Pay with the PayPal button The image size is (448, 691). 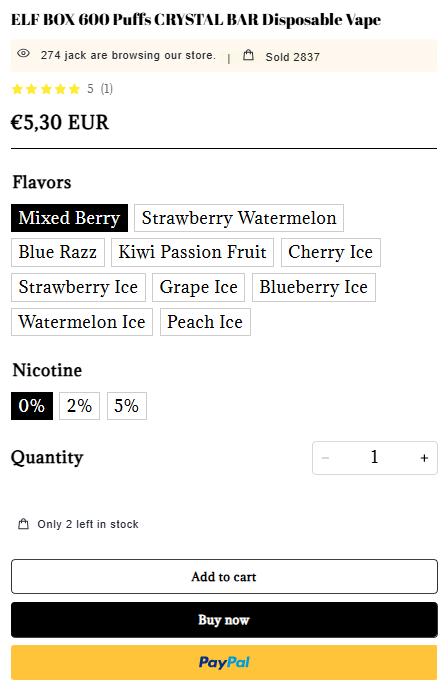pos(224,662)
